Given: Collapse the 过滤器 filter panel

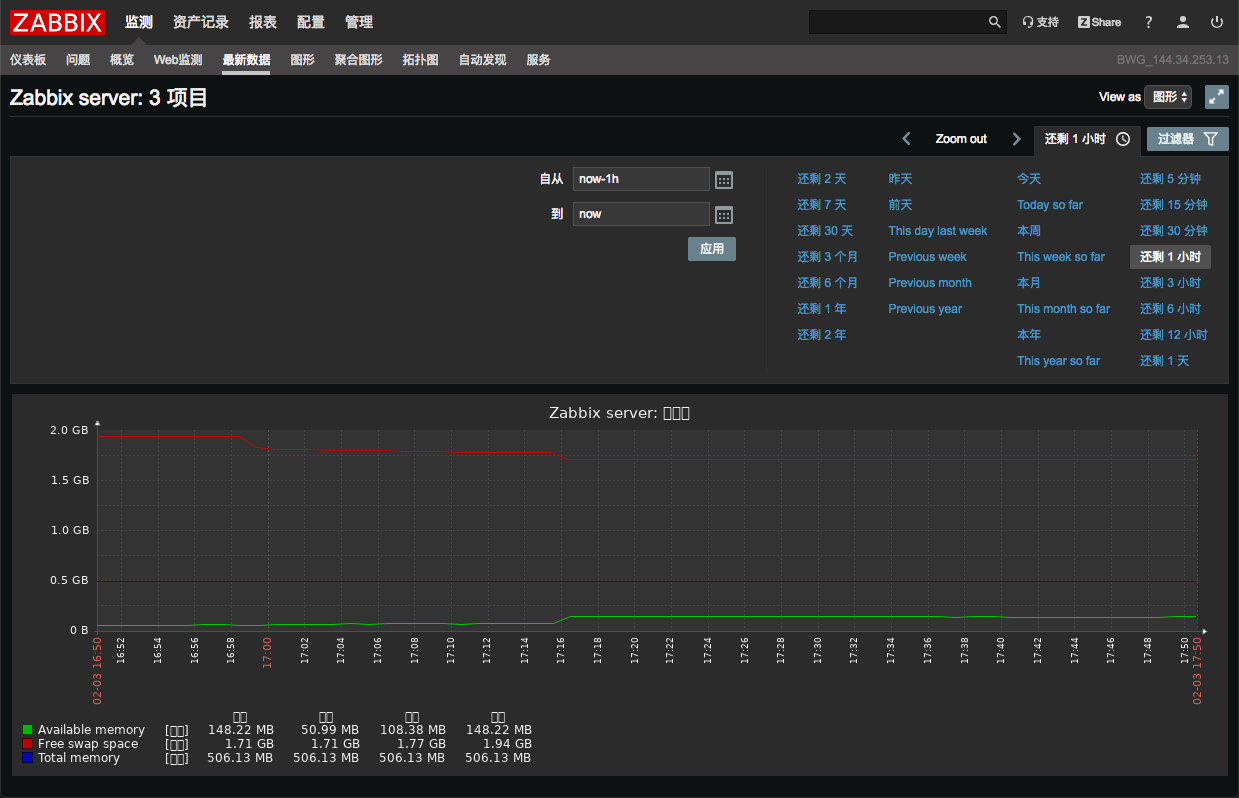Looking at the screenshot, I should point(1187,139).
